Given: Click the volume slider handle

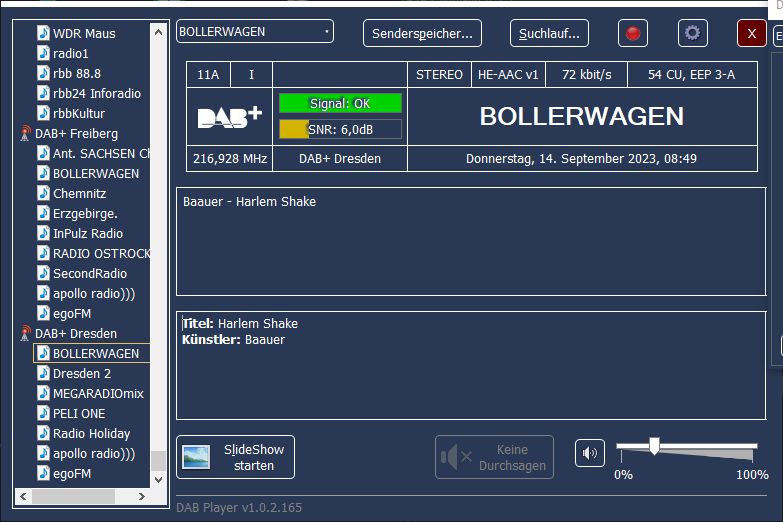Looking at the screenshot, I should tap(654, 446).
